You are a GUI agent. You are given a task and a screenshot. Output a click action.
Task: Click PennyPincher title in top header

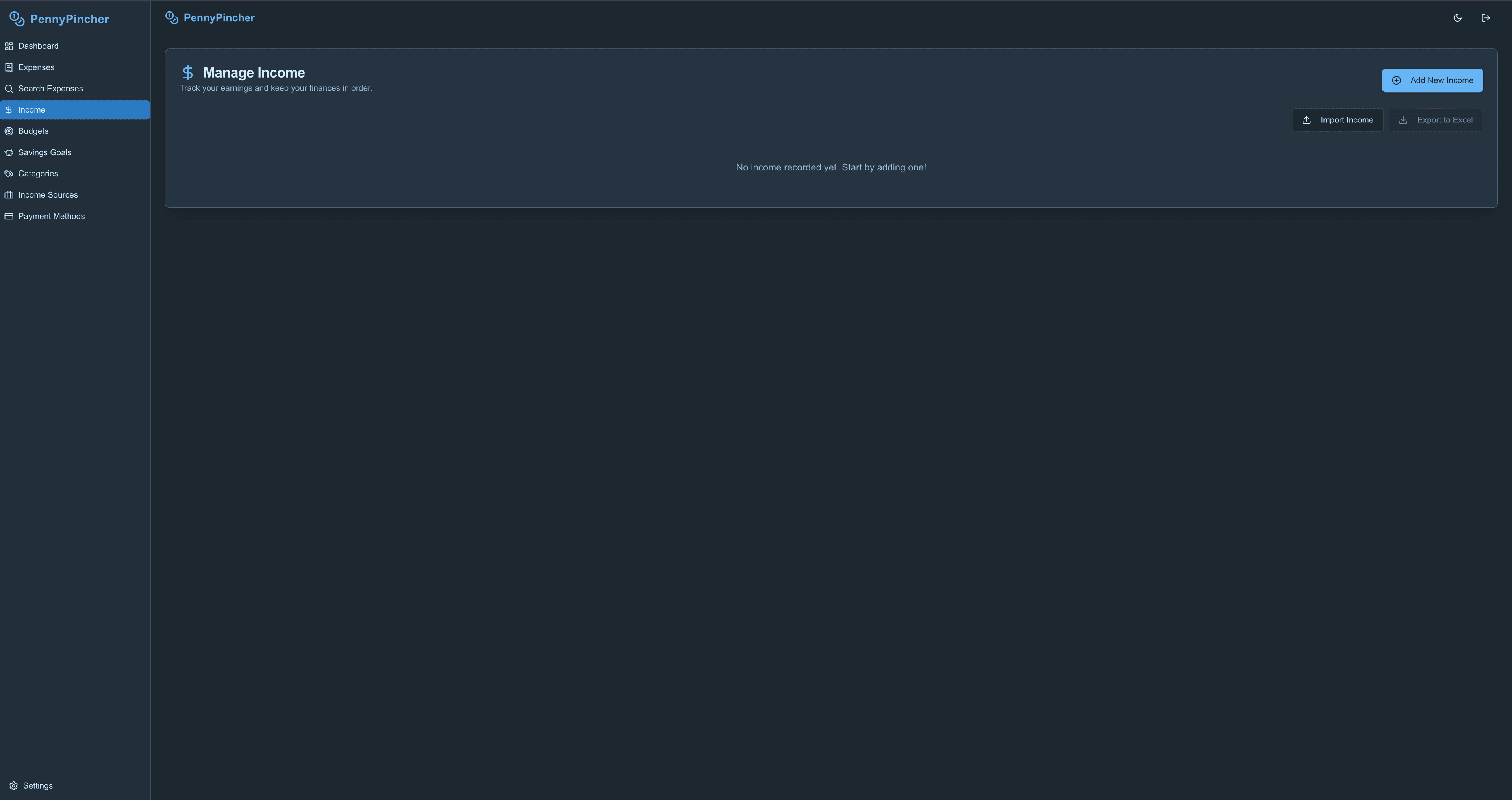click(x=219, y=18)
